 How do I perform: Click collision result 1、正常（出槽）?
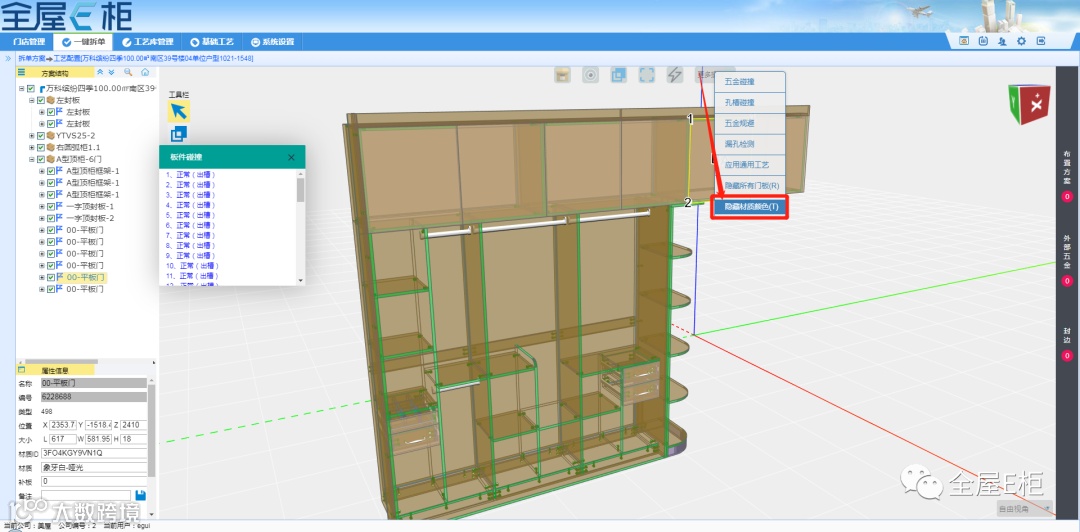[x=191, y=175]
